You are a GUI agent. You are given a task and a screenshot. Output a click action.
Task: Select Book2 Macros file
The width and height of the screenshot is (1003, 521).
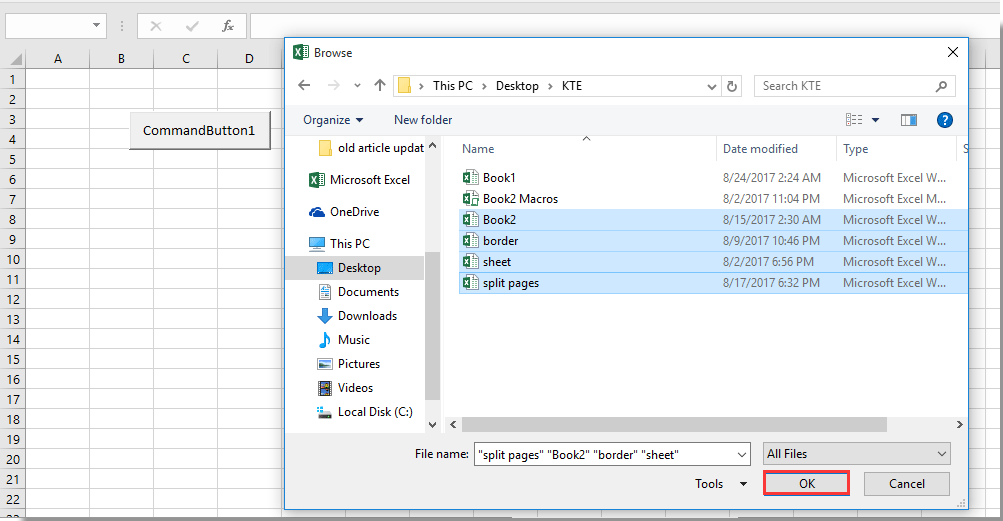pos(520,199)
